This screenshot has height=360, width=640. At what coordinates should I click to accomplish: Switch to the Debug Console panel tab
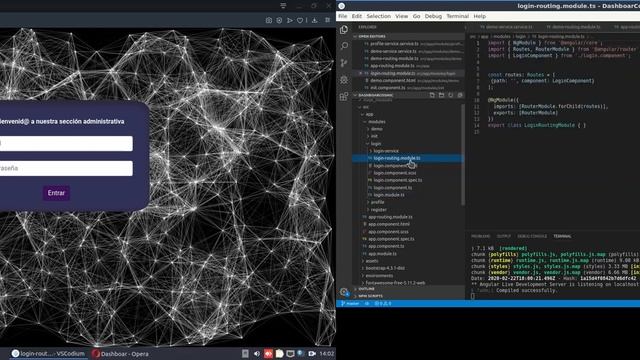(532, 236)
